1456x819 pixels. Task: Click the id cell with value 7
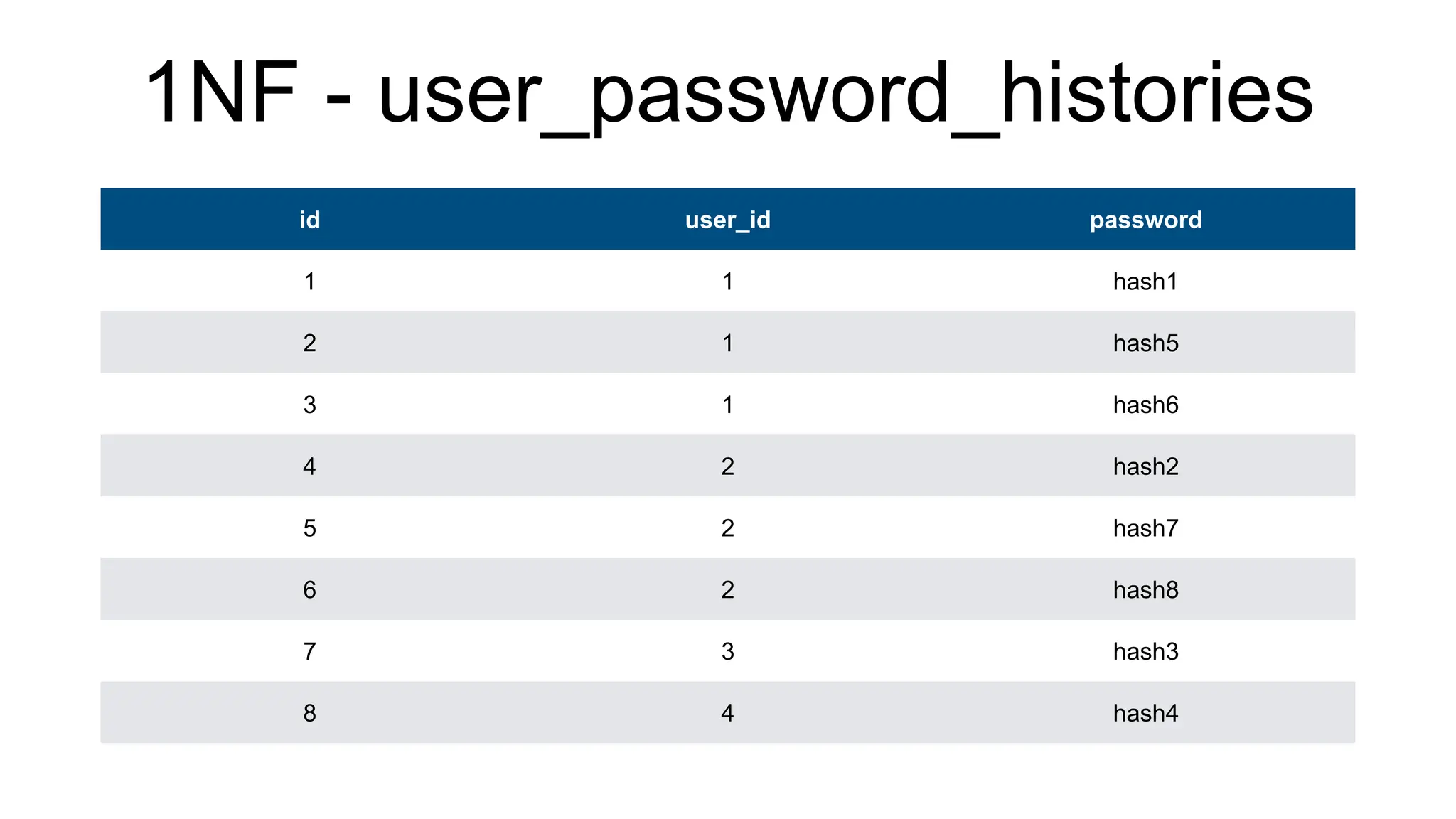tap(309, 651)
